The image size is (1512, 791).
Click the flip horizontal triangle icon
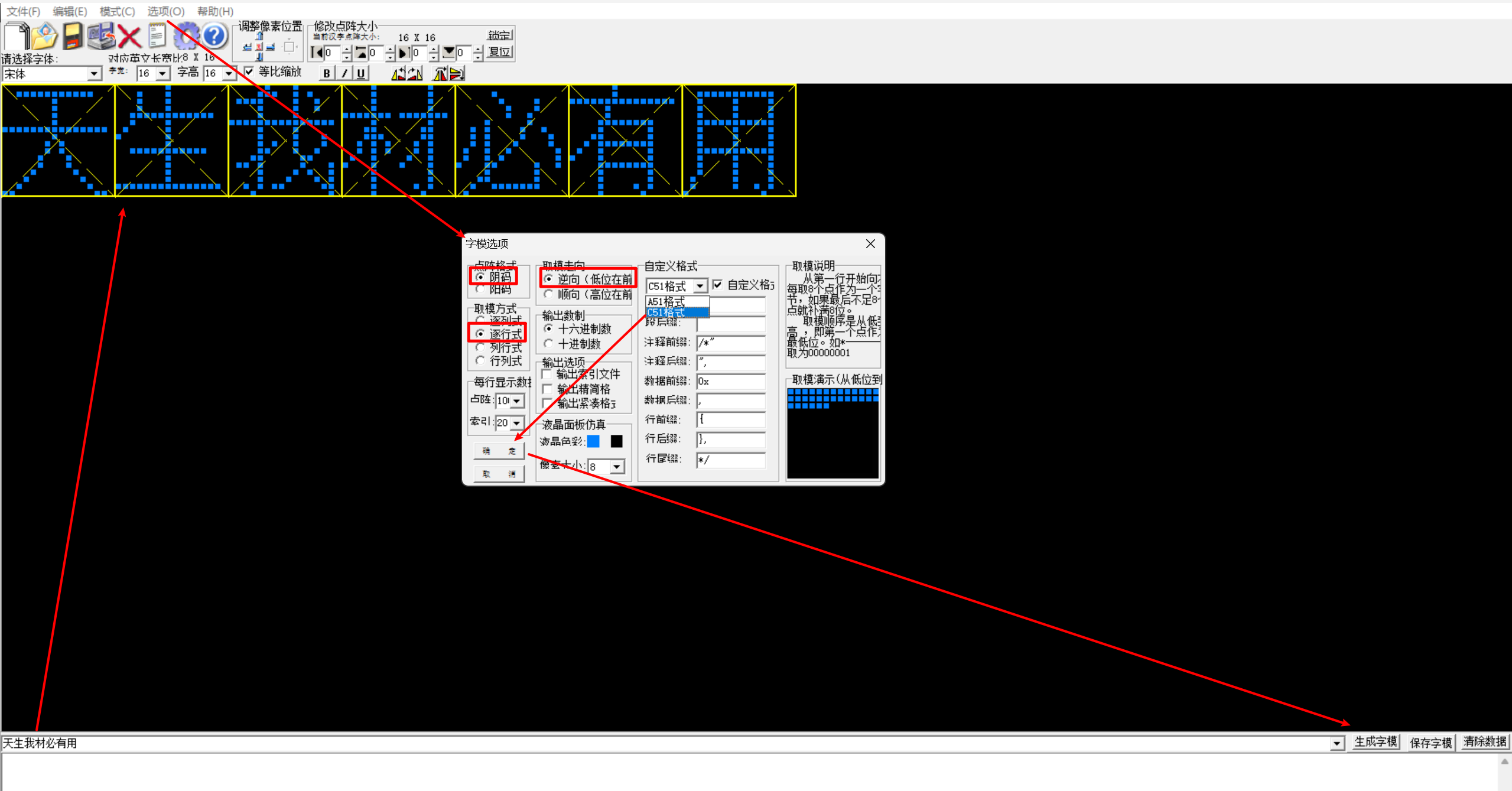coord(399,73)
